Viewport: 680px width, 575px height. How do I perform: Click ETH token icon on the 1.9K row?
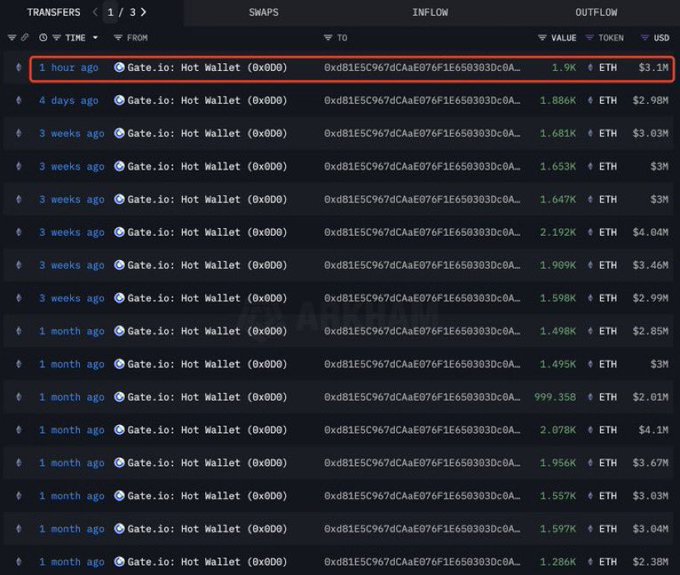pos(590,67)
